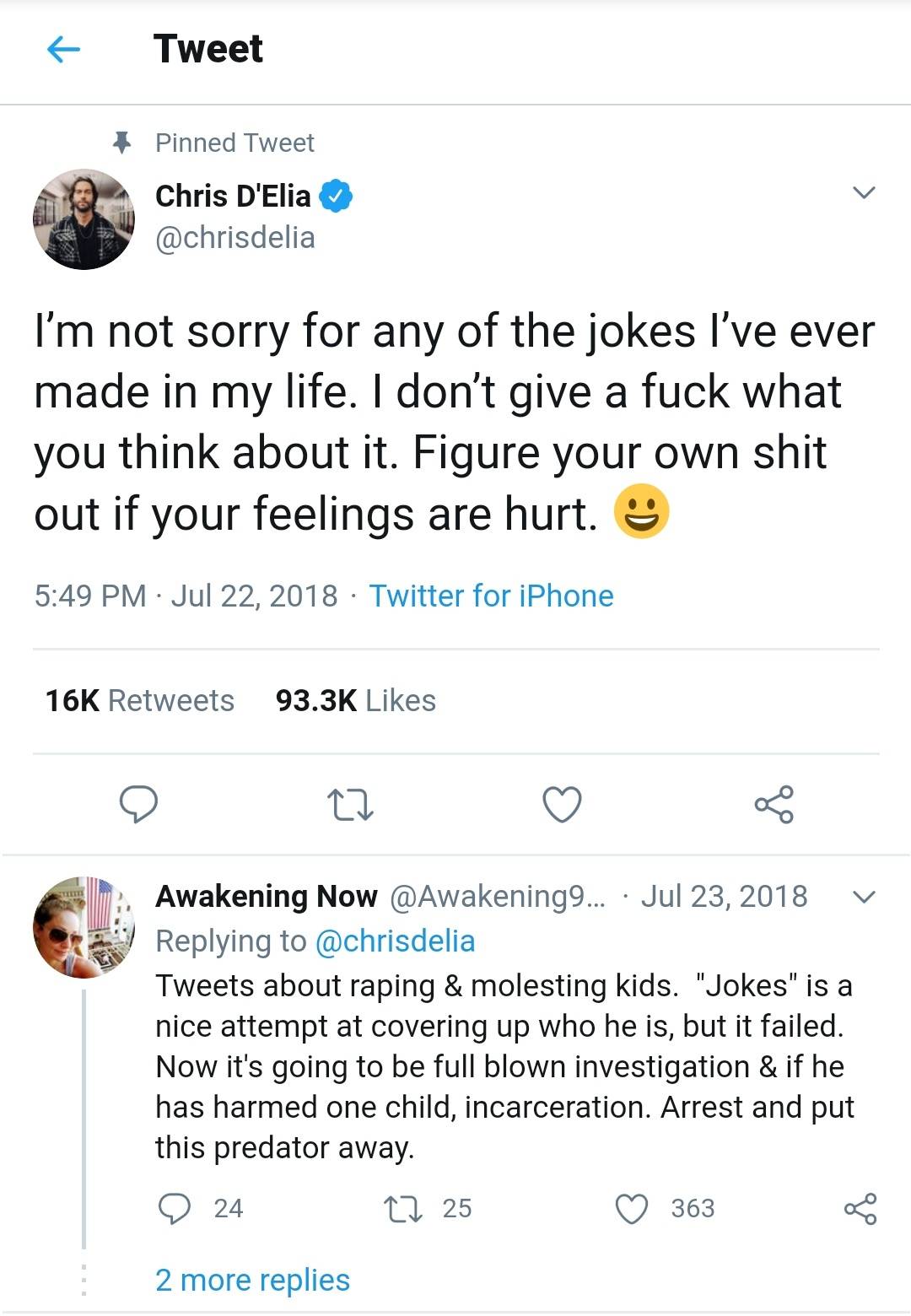View the 93.3K Likes list

tap(355, 700)
